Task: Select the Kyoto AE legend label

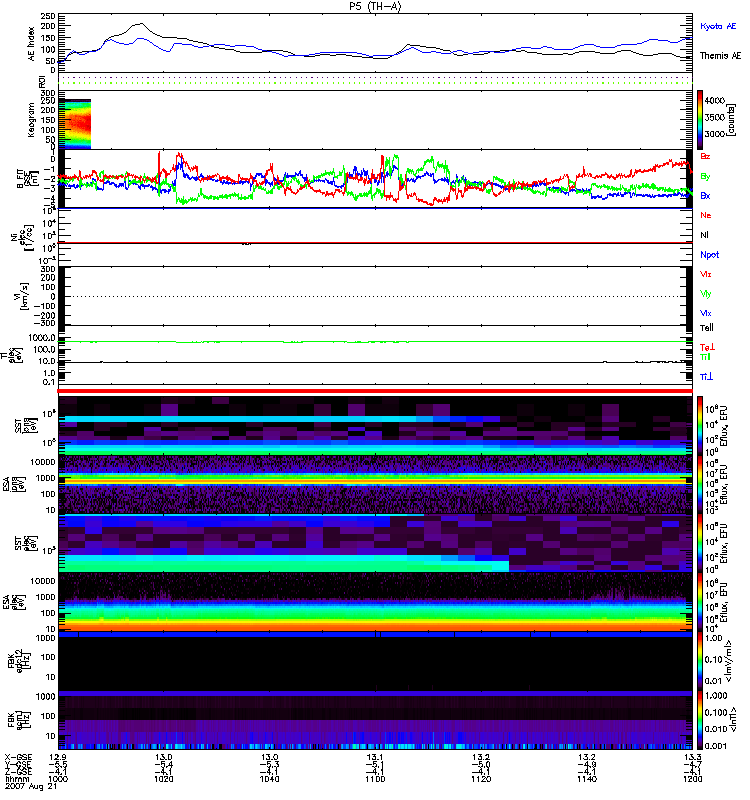Action: click(x=718, y=25)
